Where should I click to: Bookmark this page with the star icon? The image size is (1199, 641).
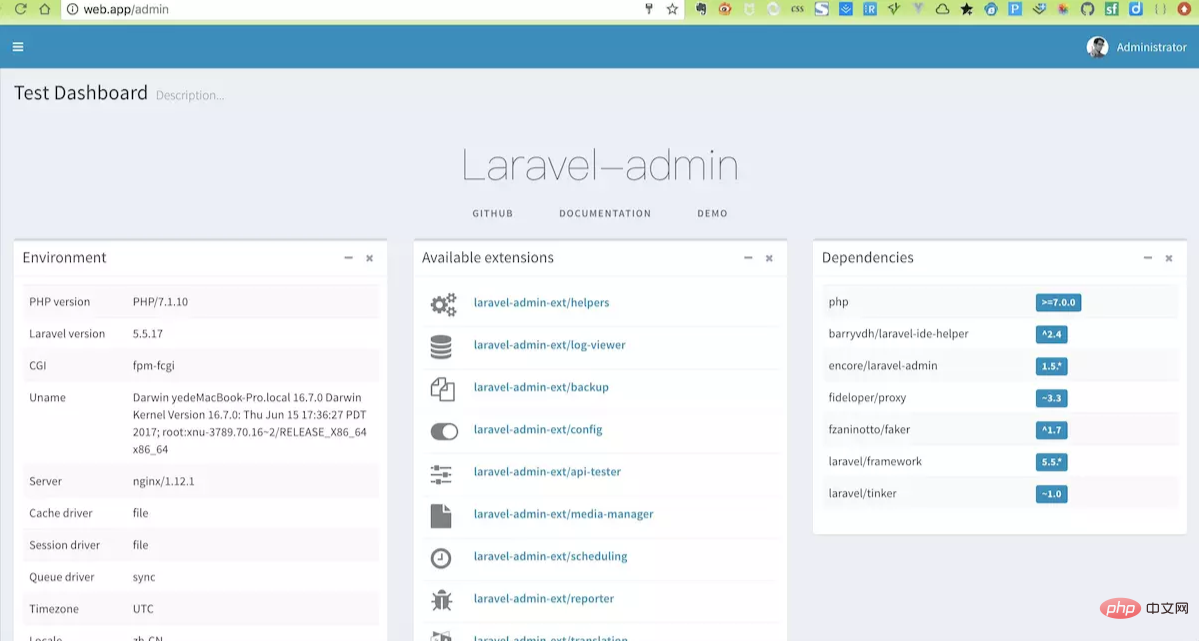[x=672, y=9]
